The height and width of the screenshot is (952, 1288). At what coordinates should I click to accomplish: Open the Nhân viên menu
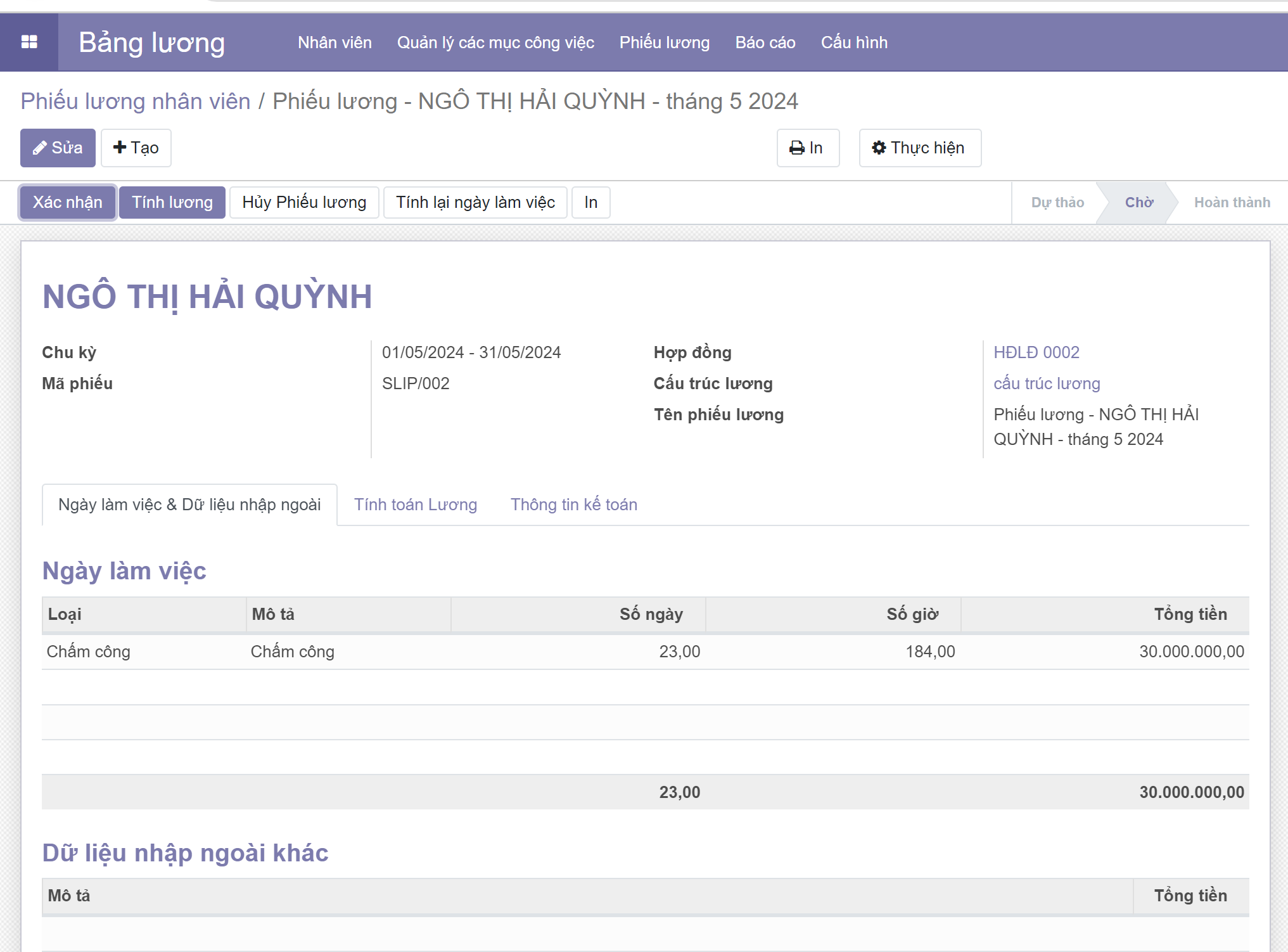pyautogui.click(x=335, y=42)
